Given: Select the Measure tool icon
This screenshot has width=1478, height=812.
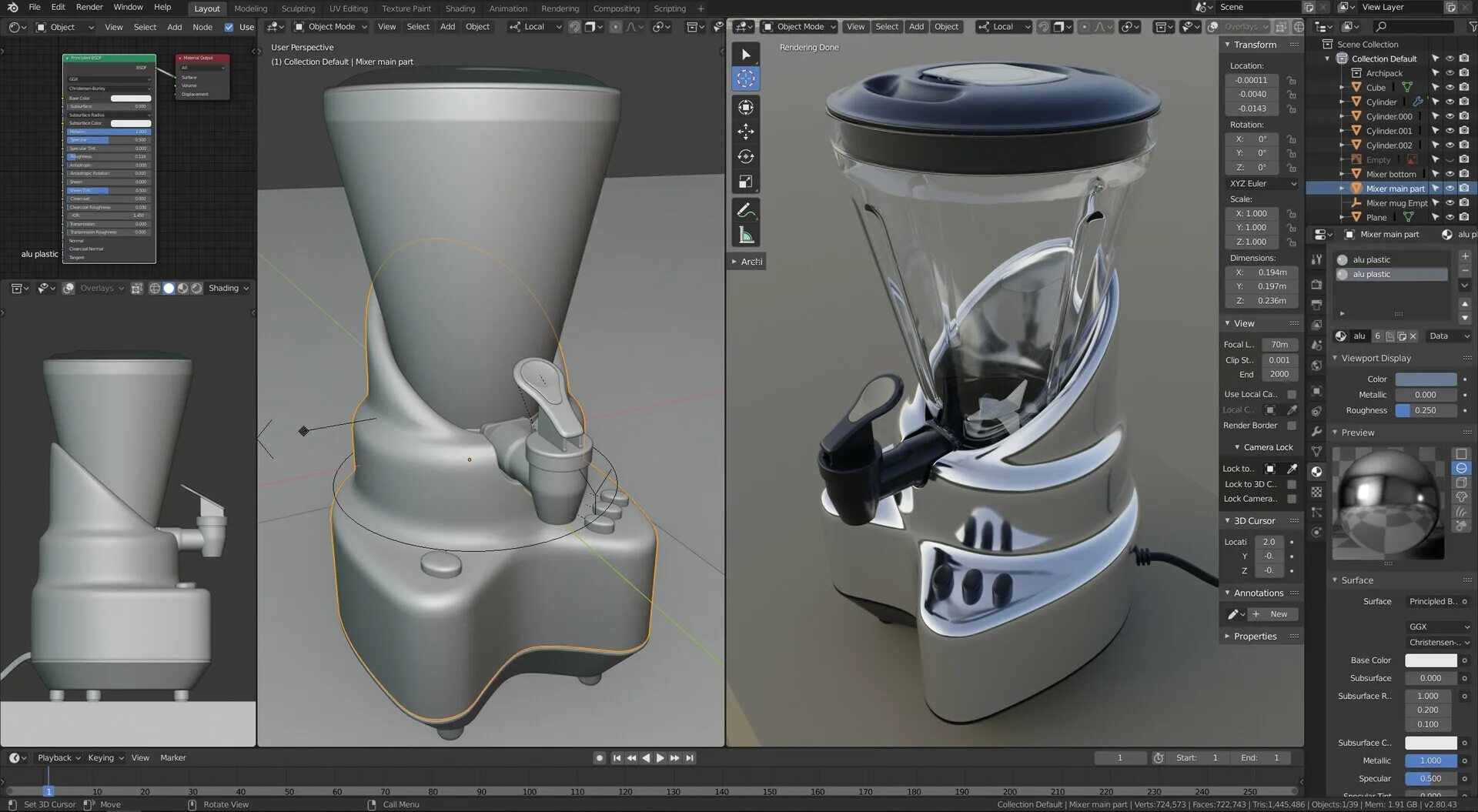Looking at the screenshot, I should (745, 236).
